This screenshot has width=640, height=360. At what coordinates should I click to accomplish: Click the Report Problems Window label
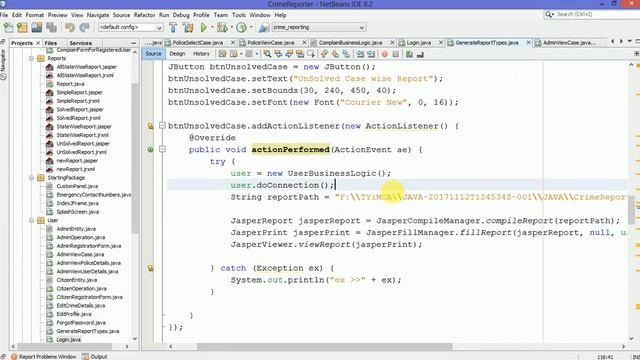point(47,356)
